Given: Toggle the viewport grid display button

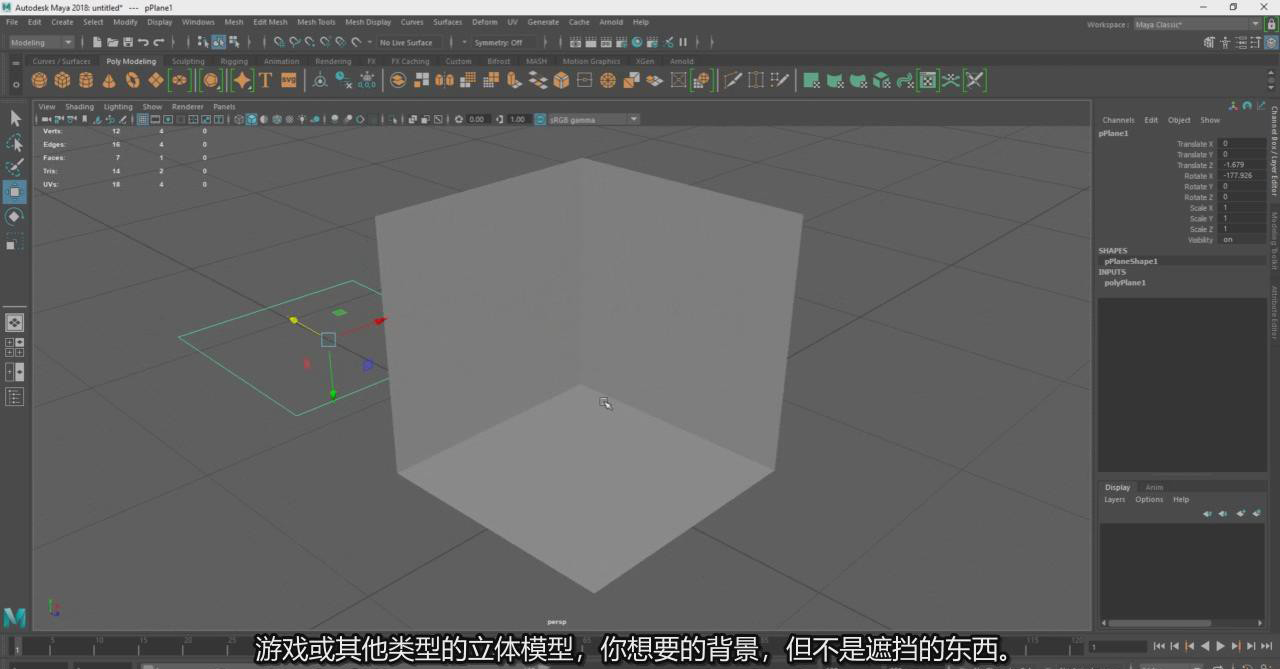Looking at the screenshot, I should [142, 119].
